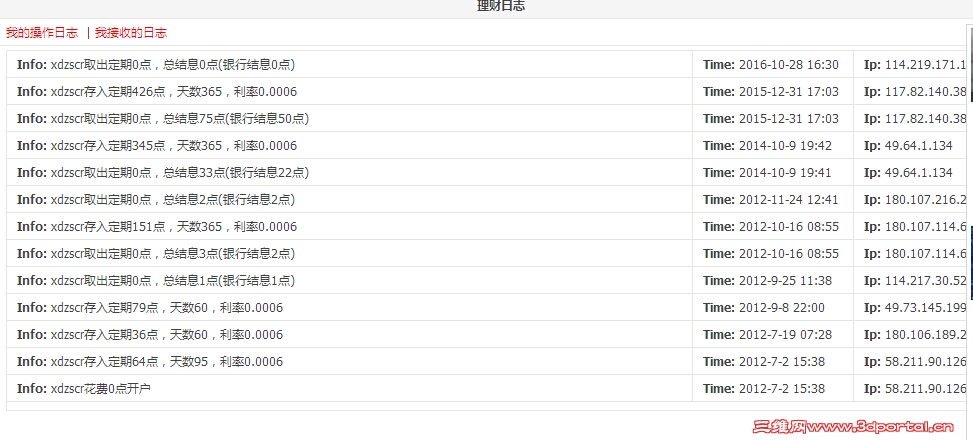This screenshot has height=440, width=973.
Task: Select the 存入定期36点 deposit entry
Action: click(166, 335)
